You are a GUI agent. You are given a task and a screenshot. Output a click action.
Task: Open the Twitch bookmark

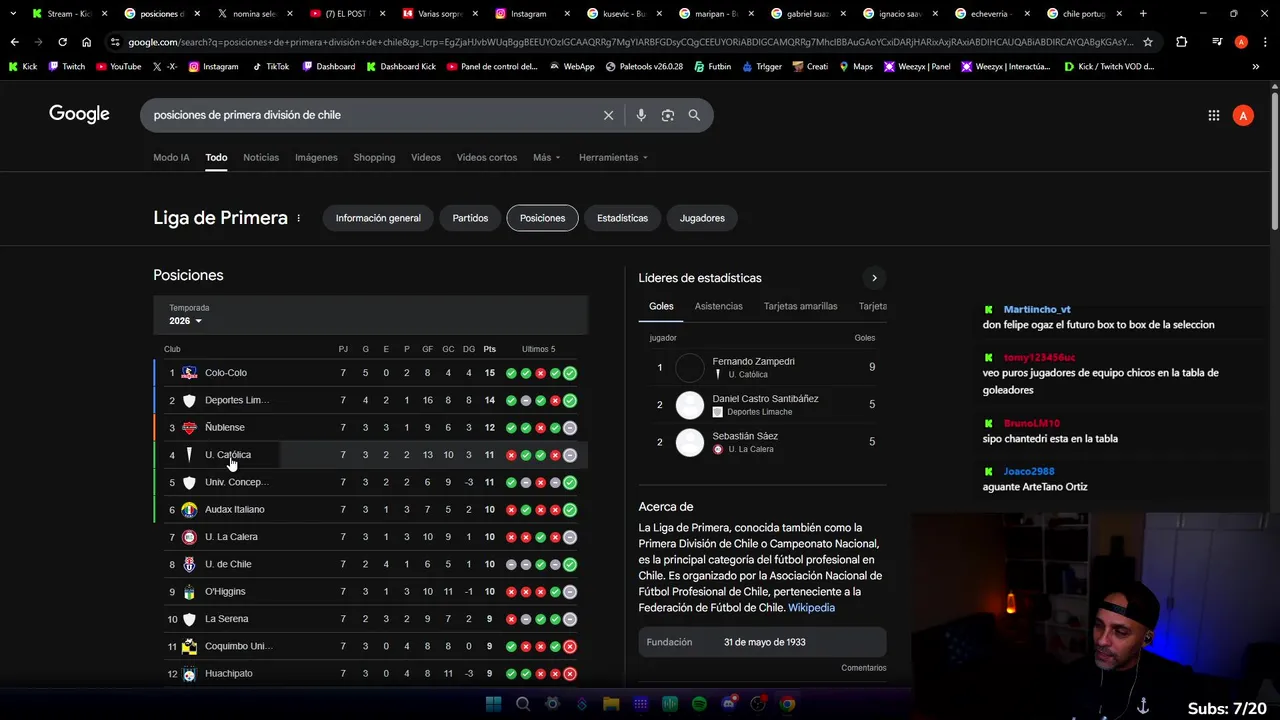[x=67, y=66]
